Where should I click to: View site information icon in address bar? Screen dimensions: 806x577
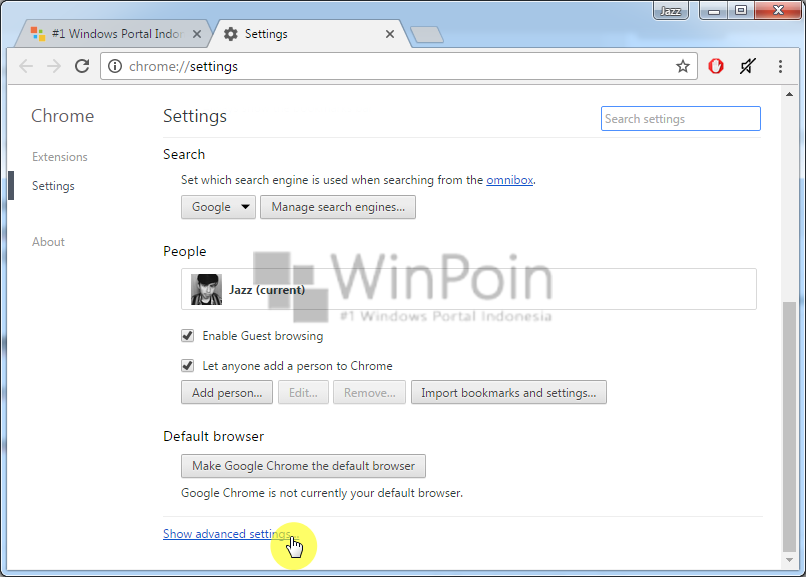point(115,66)
